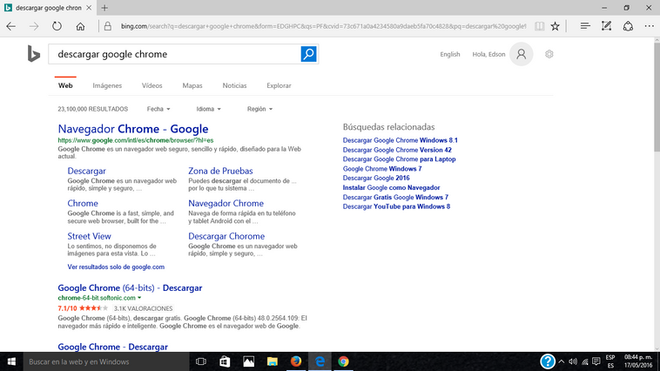
Task: Open Action Center notification icon
Action: click(x=596, y=362)
